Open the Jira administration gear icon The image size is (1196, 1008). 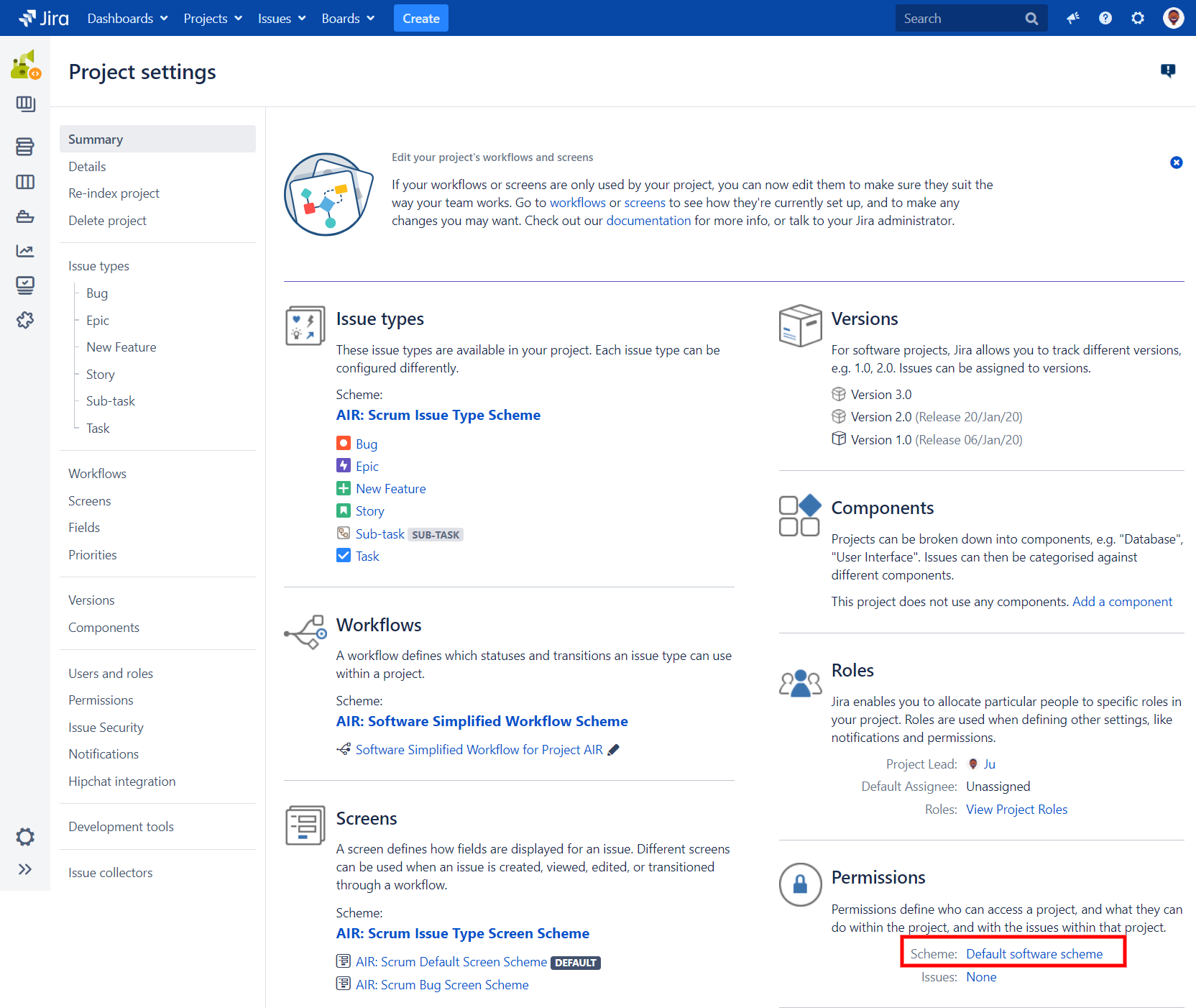pyautogui.click(x=1137, y=18)
